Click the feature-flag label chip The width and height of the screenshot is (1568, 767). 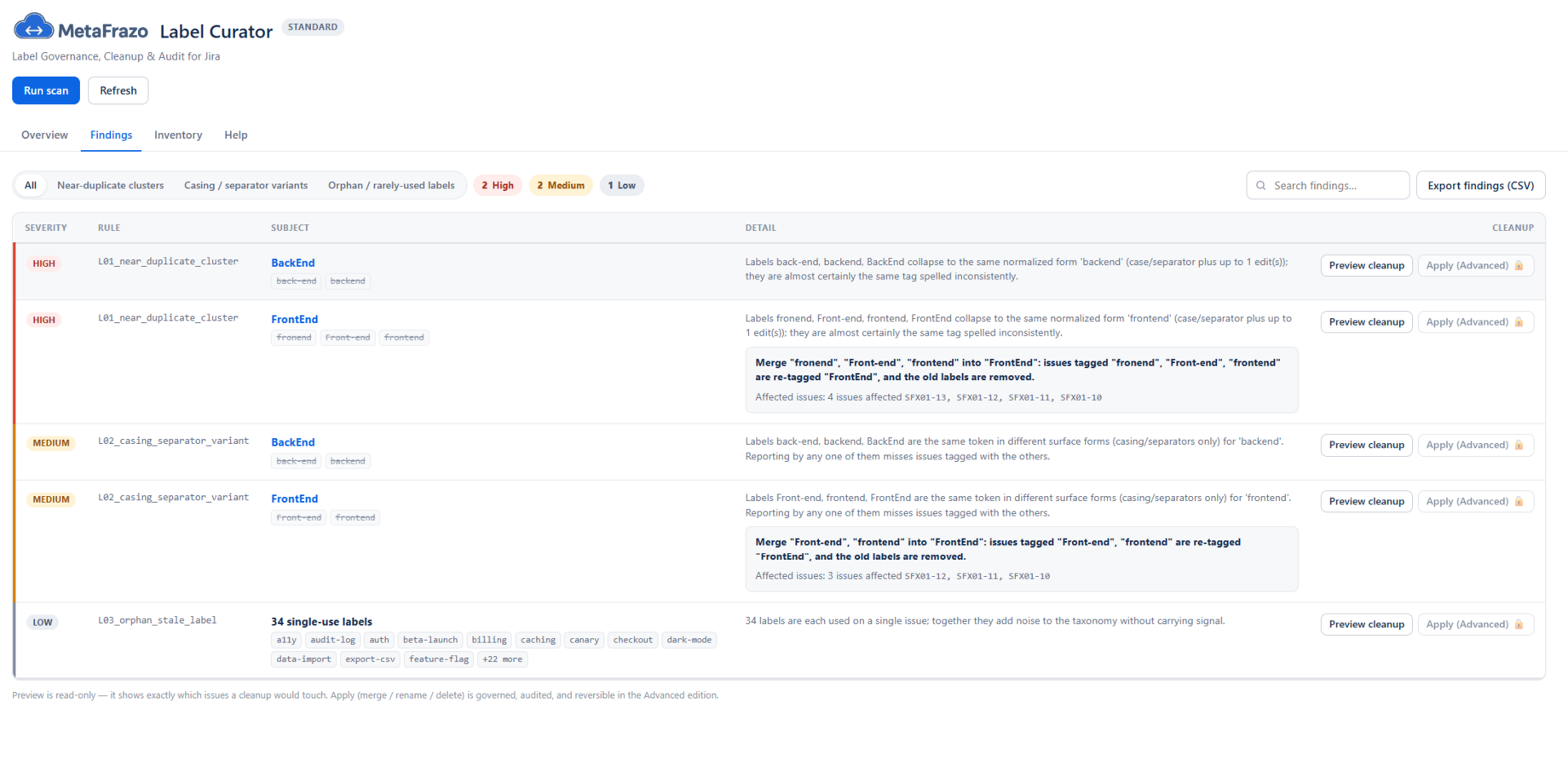[x=439, y=660]
